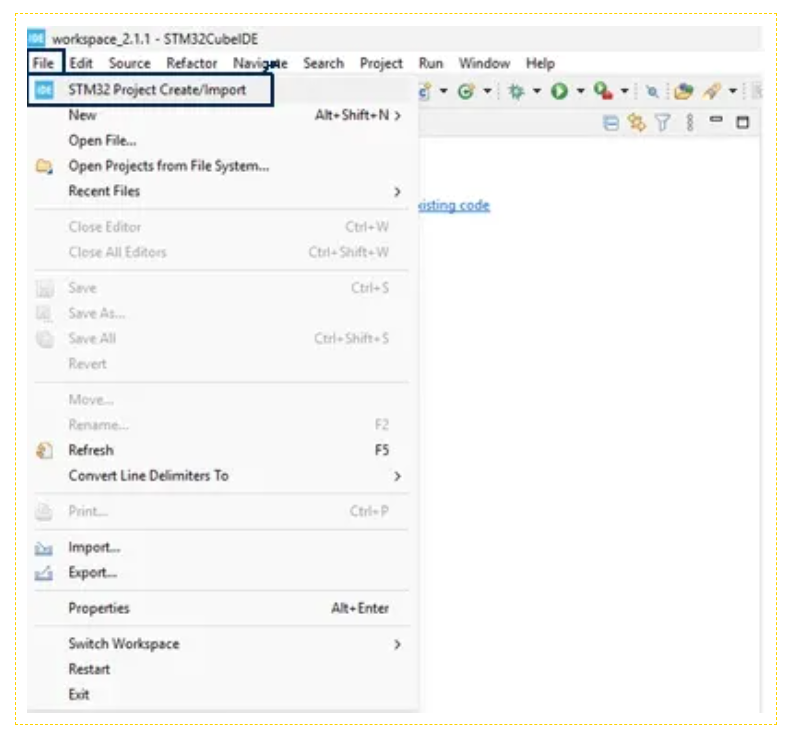Expand the external tools dropdown arrow
The image size is (786, 740).
click(x=625, y=91)
